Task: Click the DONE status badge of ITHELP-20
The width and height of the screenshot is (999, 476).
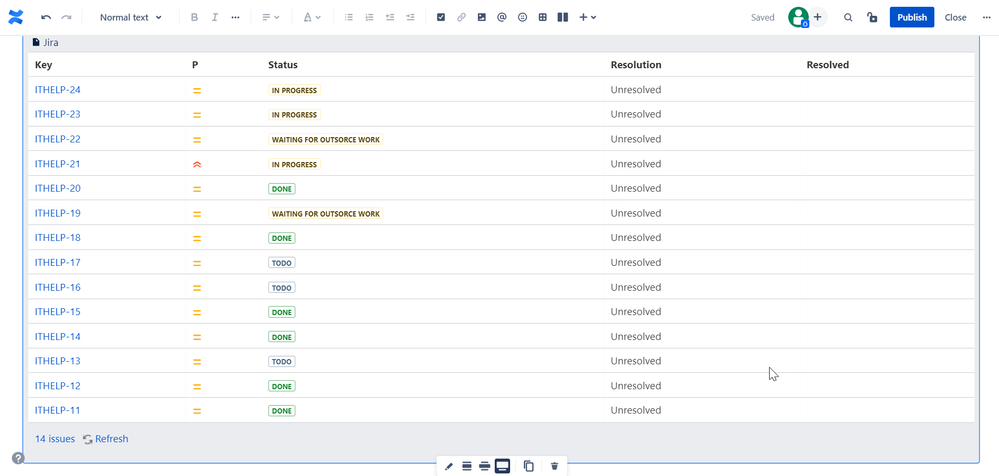Action: point(282,189)
